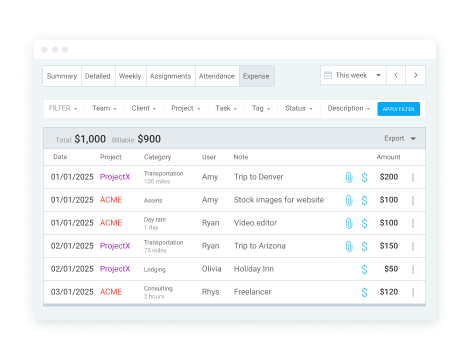Open more options for Trip to Arizona row
The width and height of the screenshot is (470, 360).
(413, 246)
